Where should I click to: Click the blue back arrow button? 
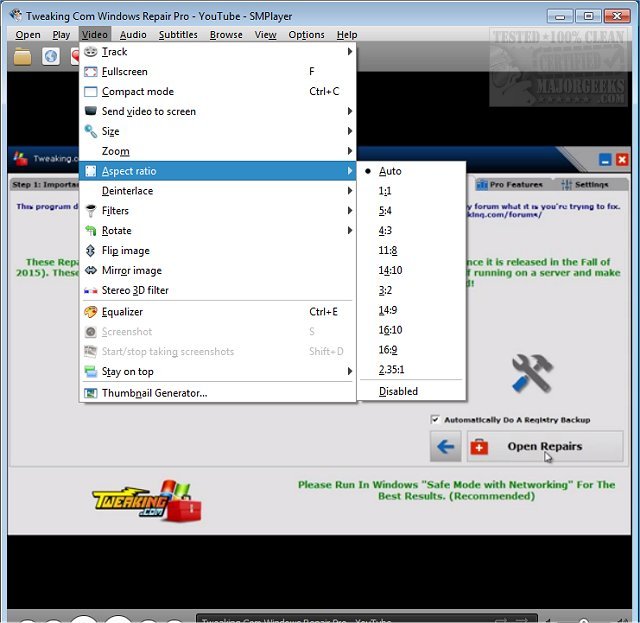coord(446,447)
